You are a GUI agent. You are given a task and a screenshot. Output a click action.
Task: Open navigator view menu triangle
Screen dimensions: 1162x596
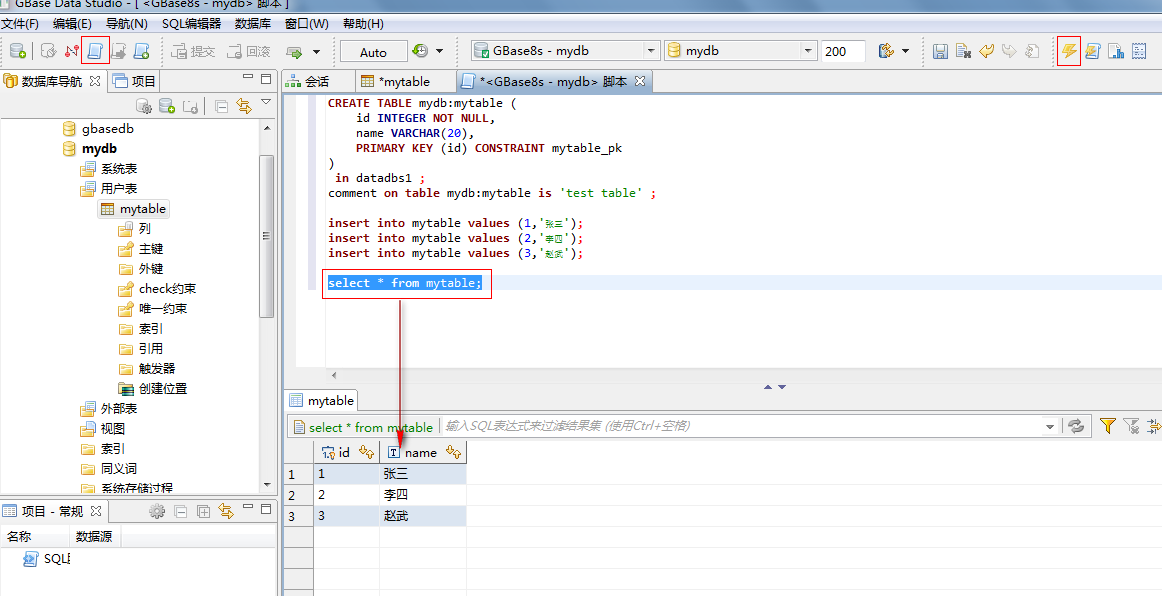[265, 102]
